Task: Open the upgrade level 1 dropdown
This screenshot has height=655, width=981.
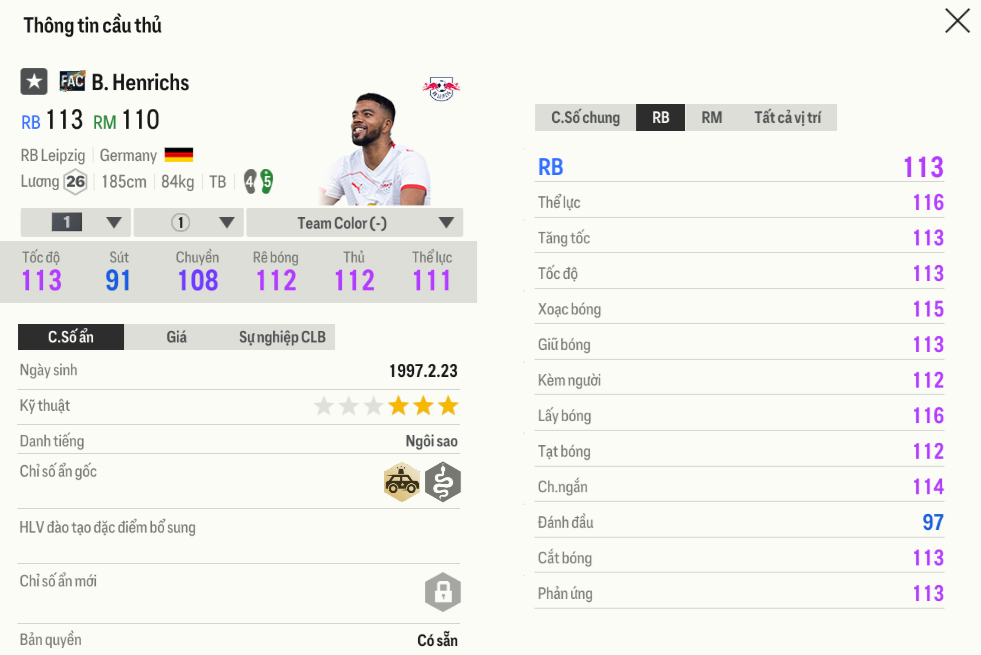Action: pyautogui.click(x=75, y=222)
